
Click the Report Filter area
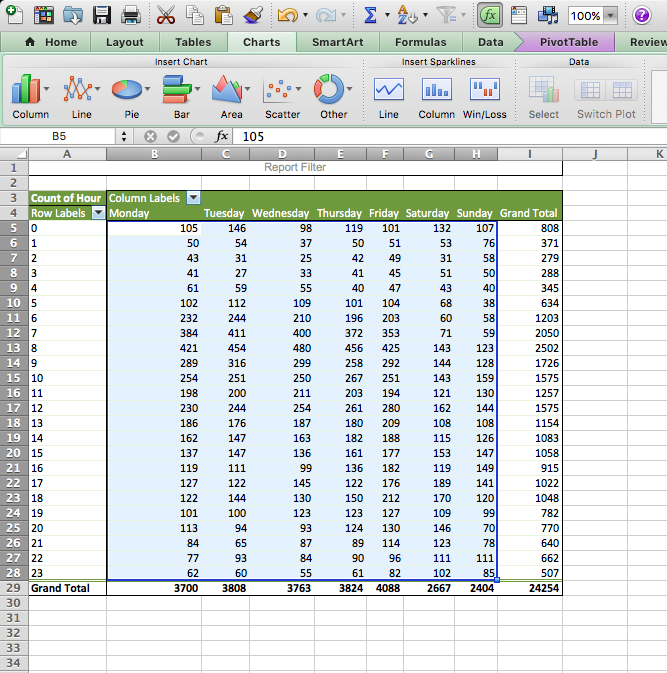point(295,167)
